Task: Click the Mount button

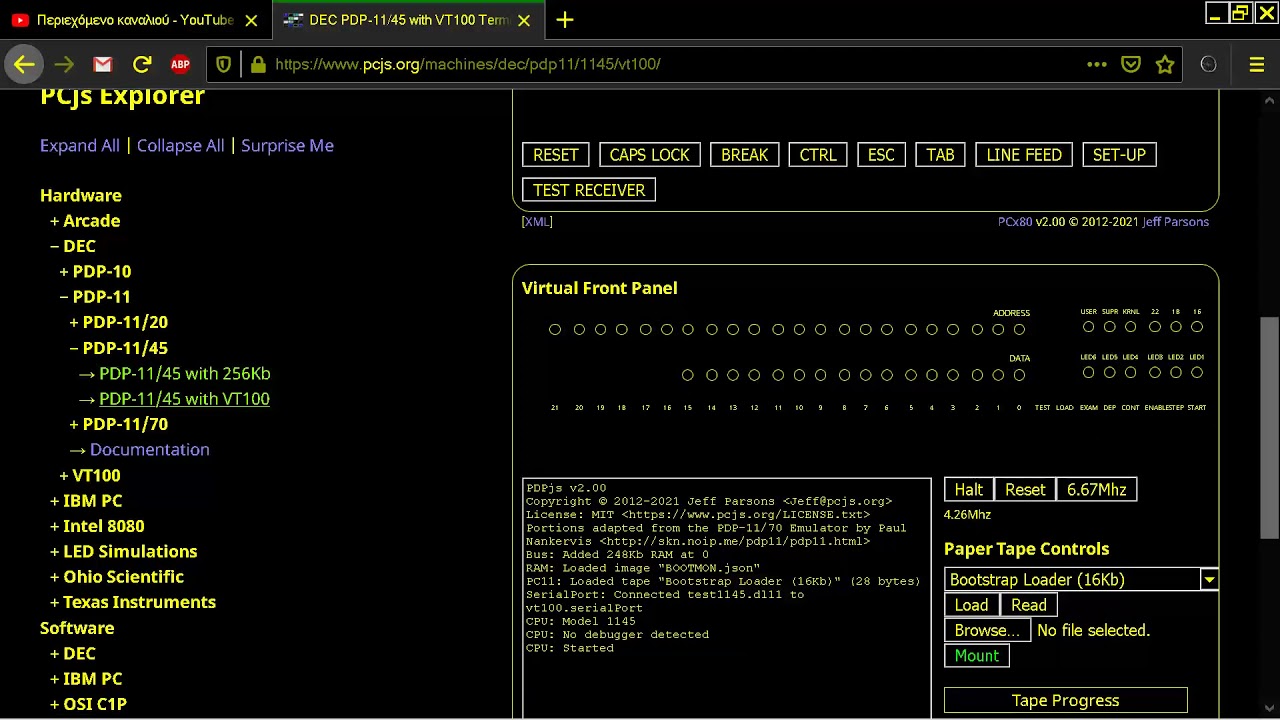Action: point(976,656)
